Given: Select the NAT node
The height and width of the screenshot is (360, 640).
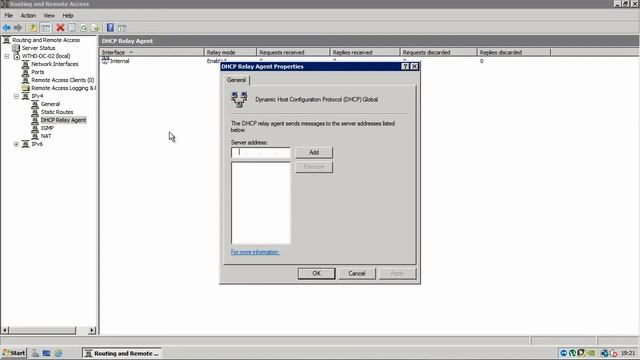Looking at the screenshot, I should tap(46, 136).
